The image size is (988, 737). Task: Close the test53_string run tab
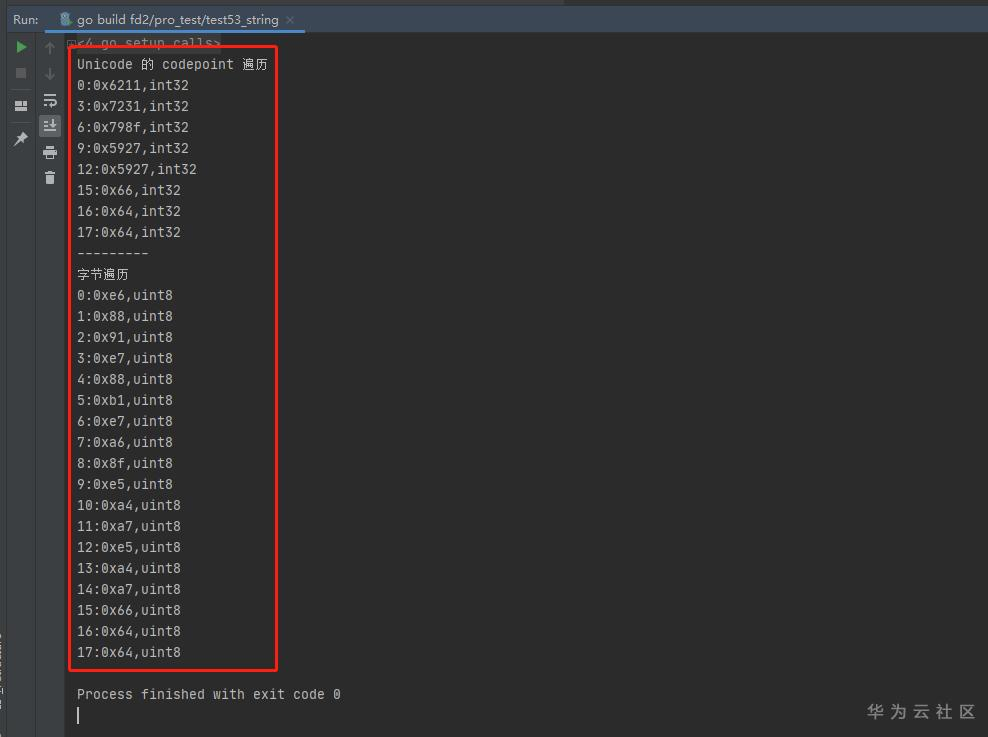290,20
